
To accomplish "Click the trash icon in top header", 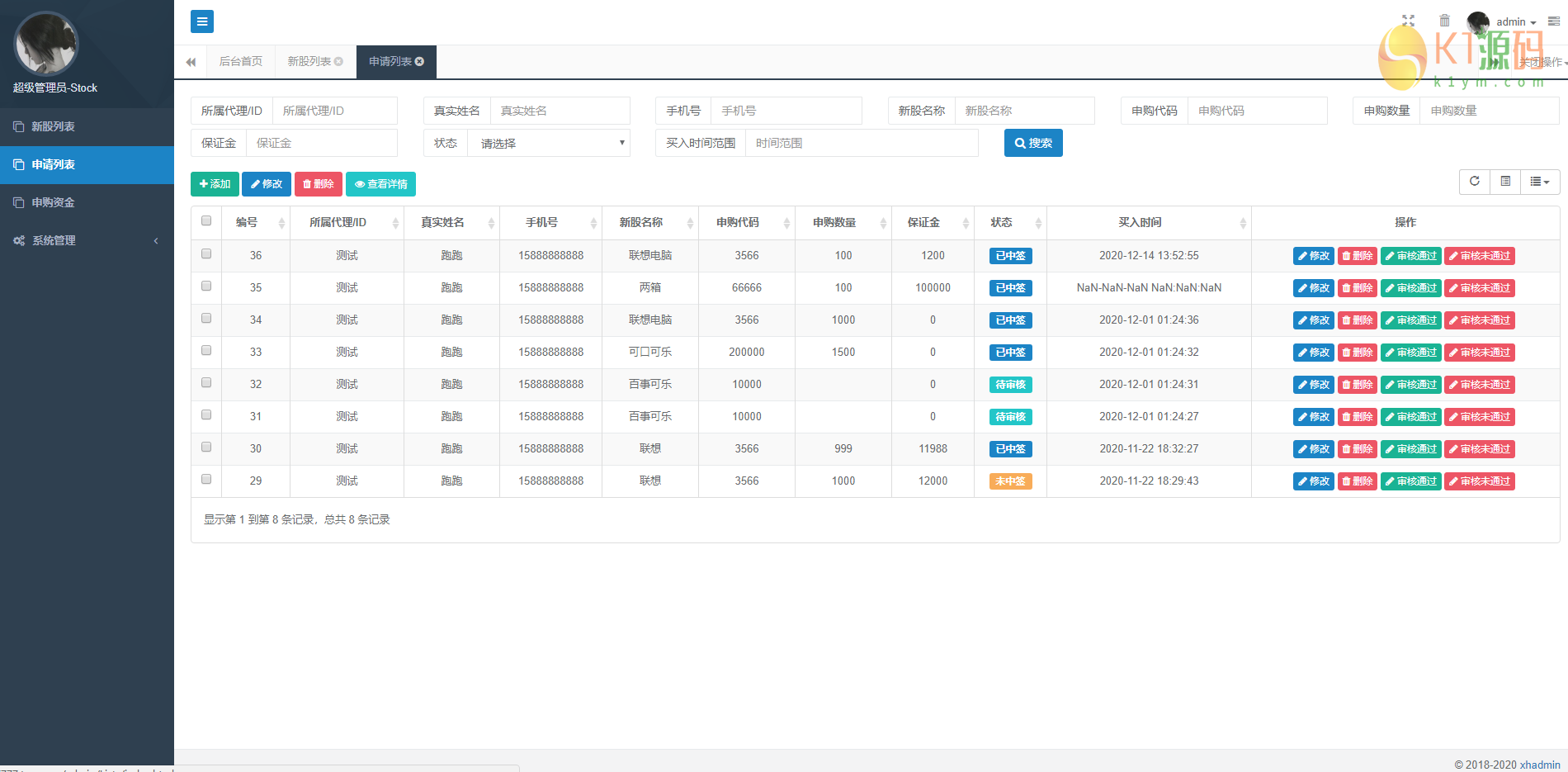I will [1444, 21].
